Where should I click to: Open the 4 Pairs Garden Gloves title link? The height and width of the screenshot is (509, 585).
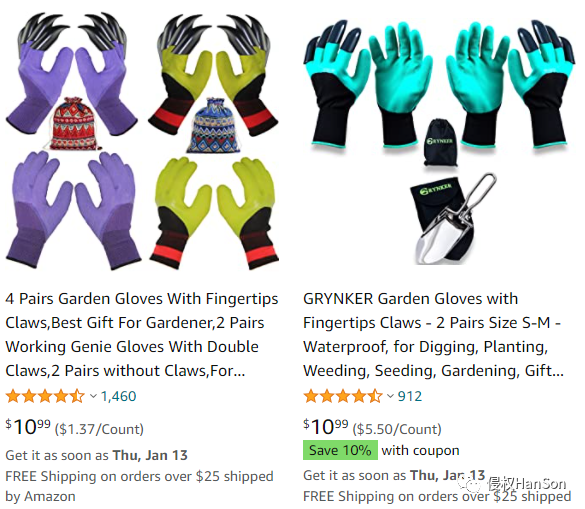coord(142,335)
